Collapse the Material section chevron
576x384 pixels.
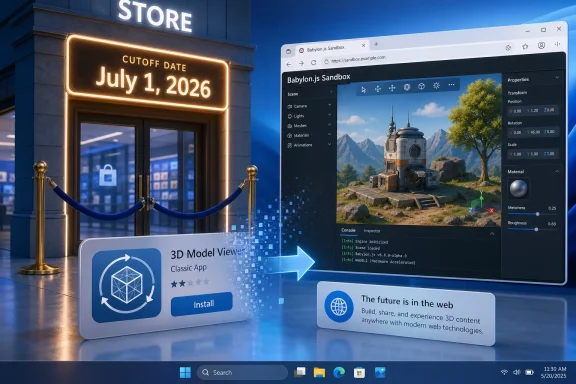coord(557,171)
